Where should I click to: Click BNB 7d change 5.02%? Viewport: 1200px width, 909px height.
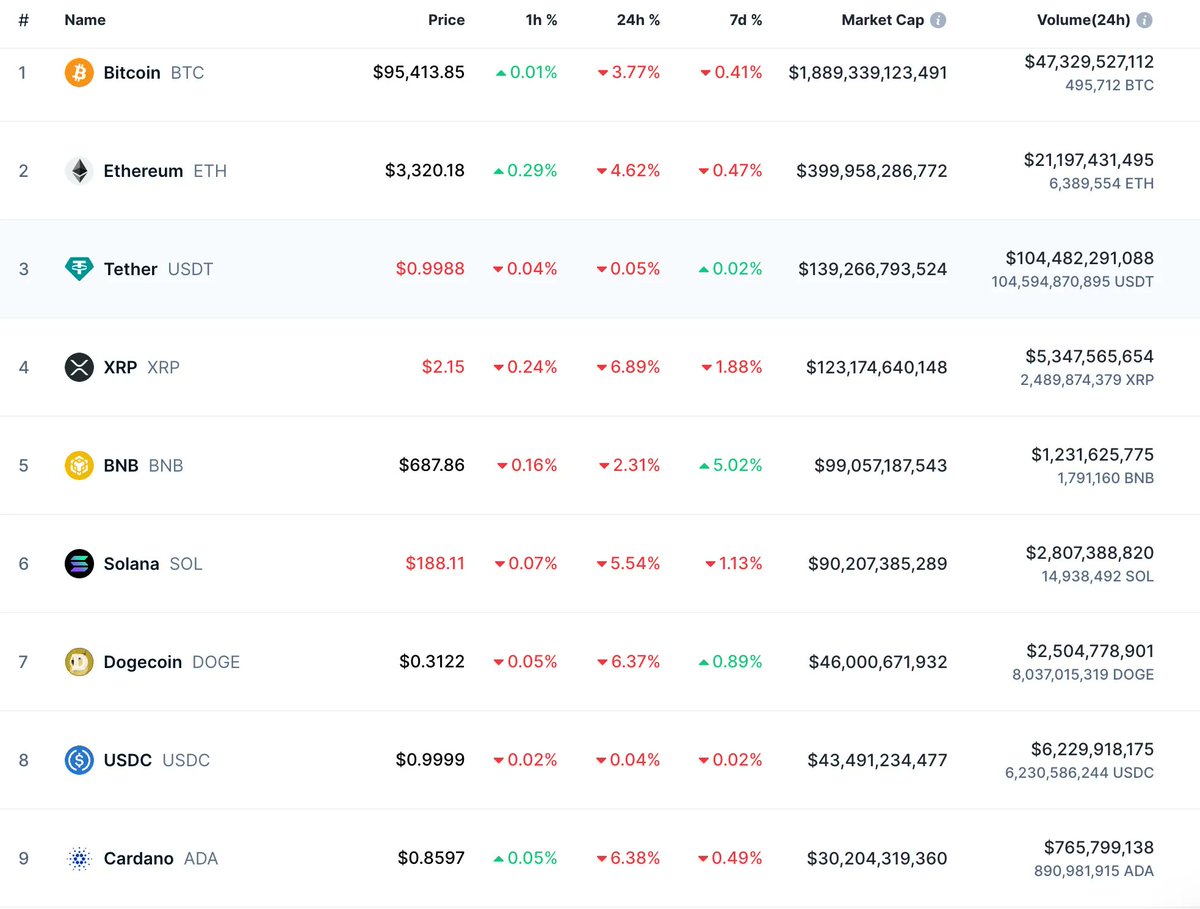(731, 465)
